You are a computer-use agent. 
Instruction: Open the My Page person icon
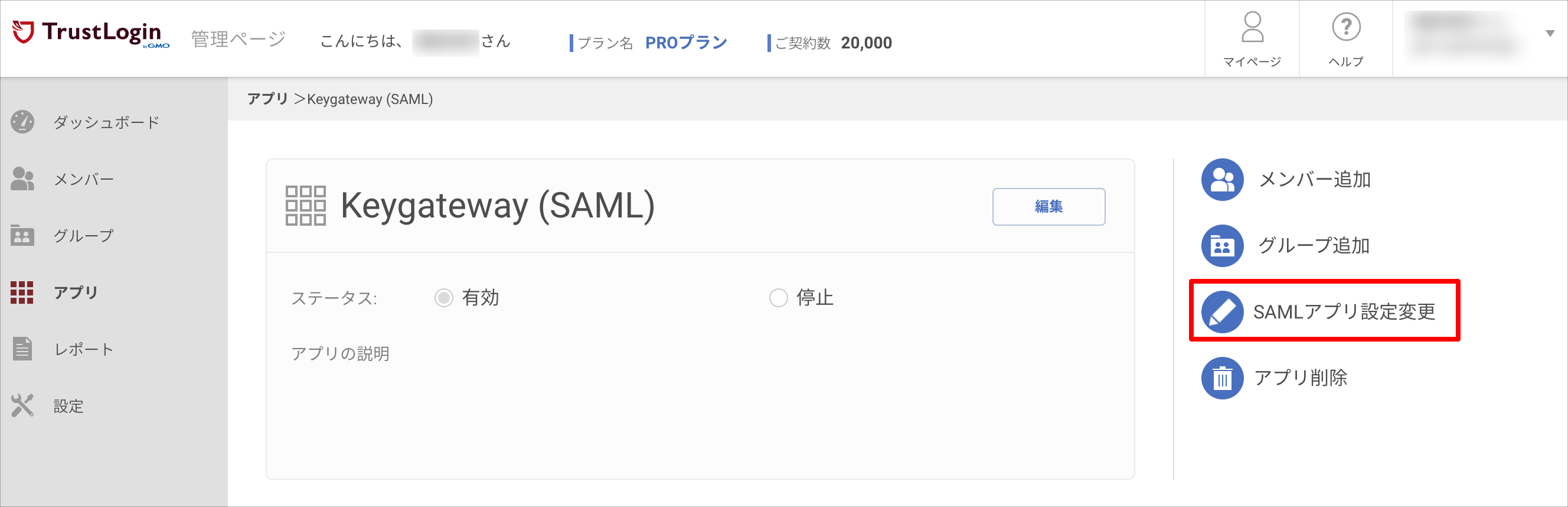[1252, 27]
